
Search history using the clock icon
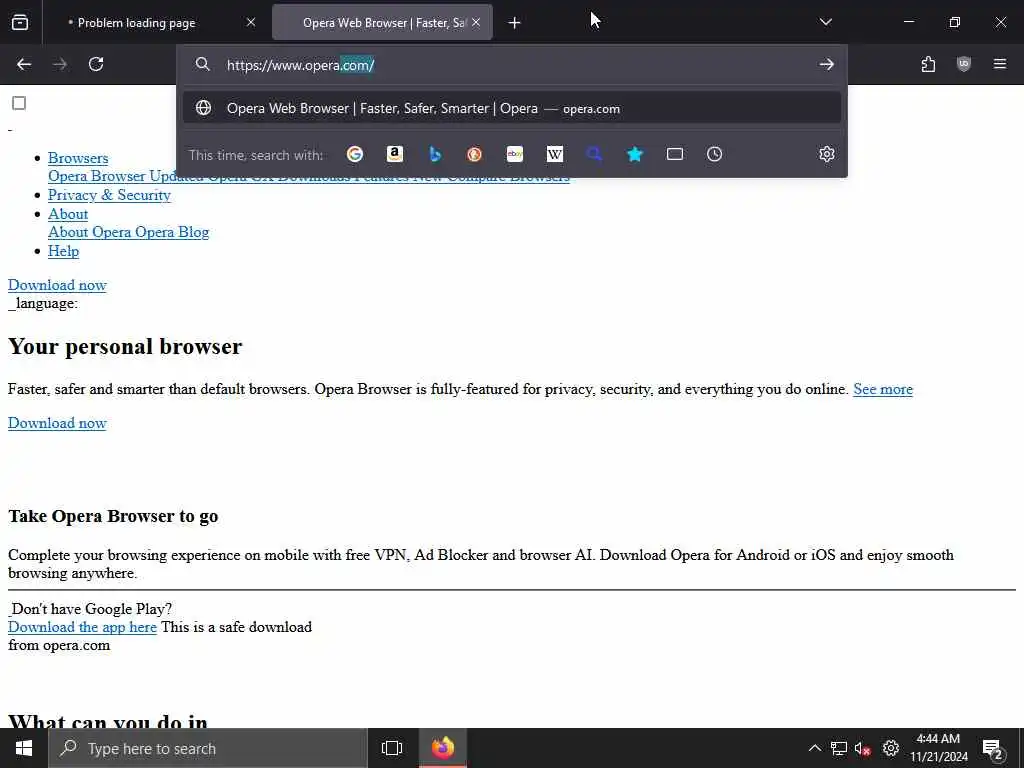point(714,154)
